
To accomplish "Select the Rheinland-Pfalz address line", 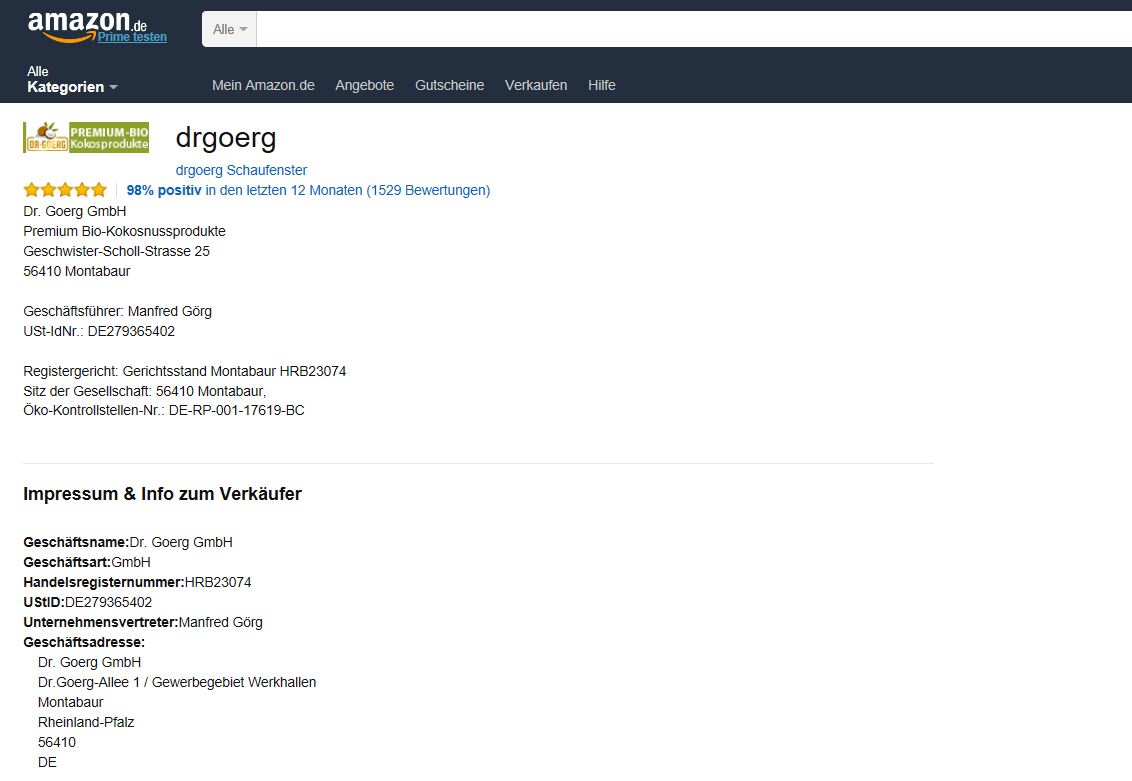I will click(x=86, y=722).
